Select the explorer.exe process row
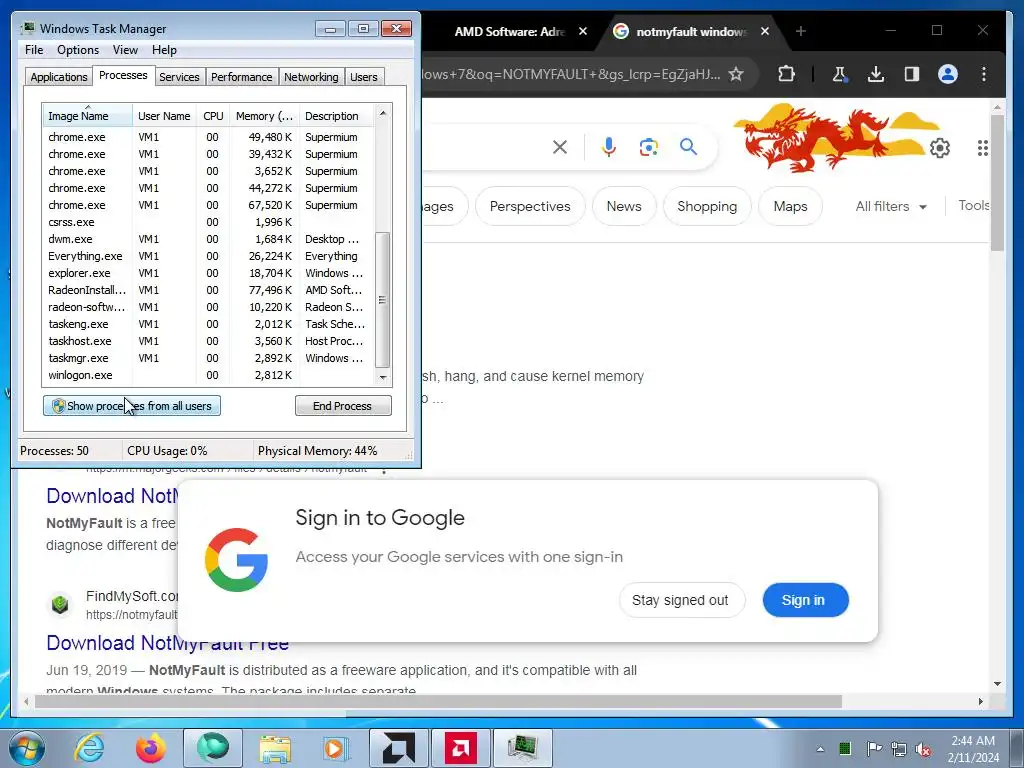The width and height of the screenshot is (1024, 768). point(208,273)
